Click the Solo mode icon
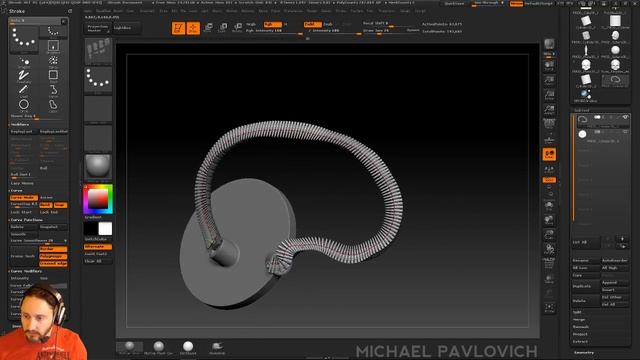This screenshot has width=640, height=360. tap(549, 309)
